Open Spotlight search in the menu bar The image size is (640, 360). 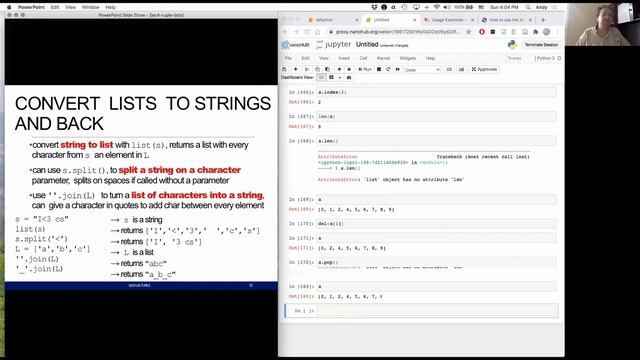(x=528, y=7)
